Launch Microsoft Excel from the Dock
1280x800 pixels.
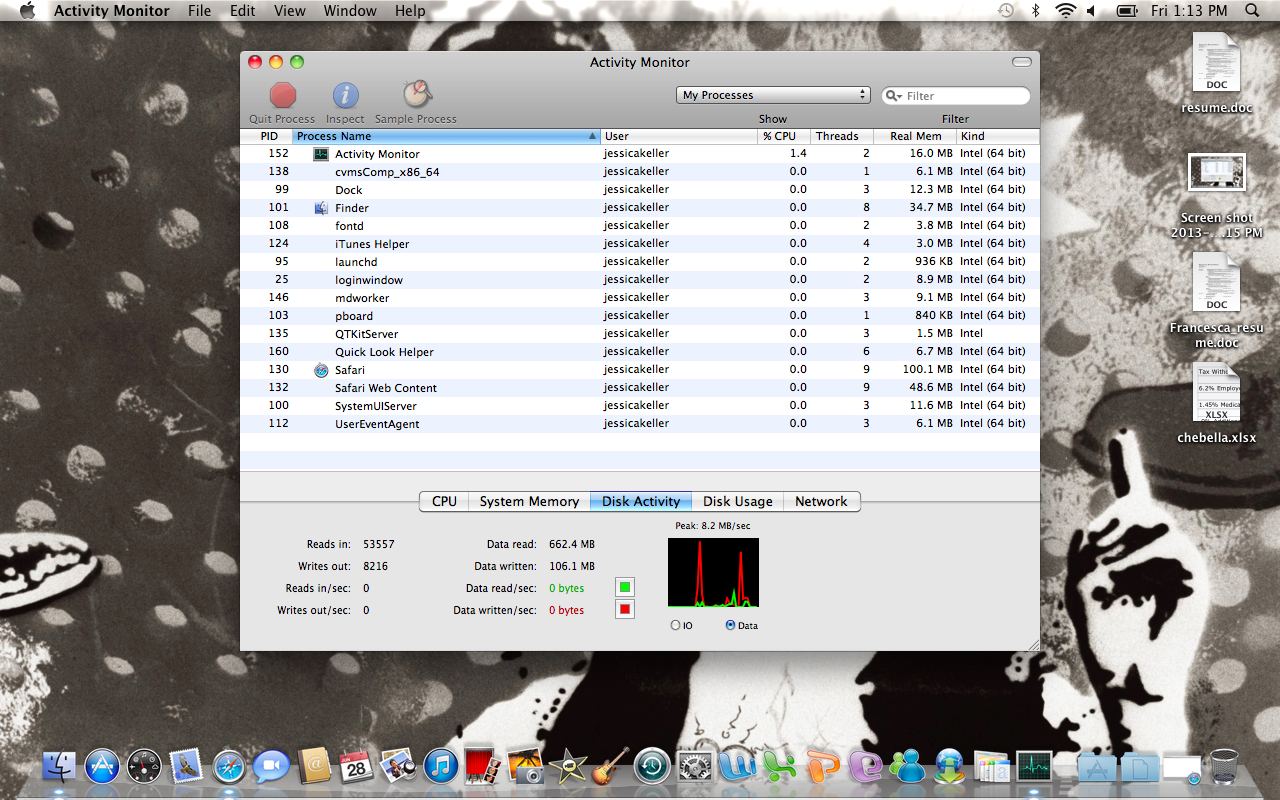(x=779, y=767)
